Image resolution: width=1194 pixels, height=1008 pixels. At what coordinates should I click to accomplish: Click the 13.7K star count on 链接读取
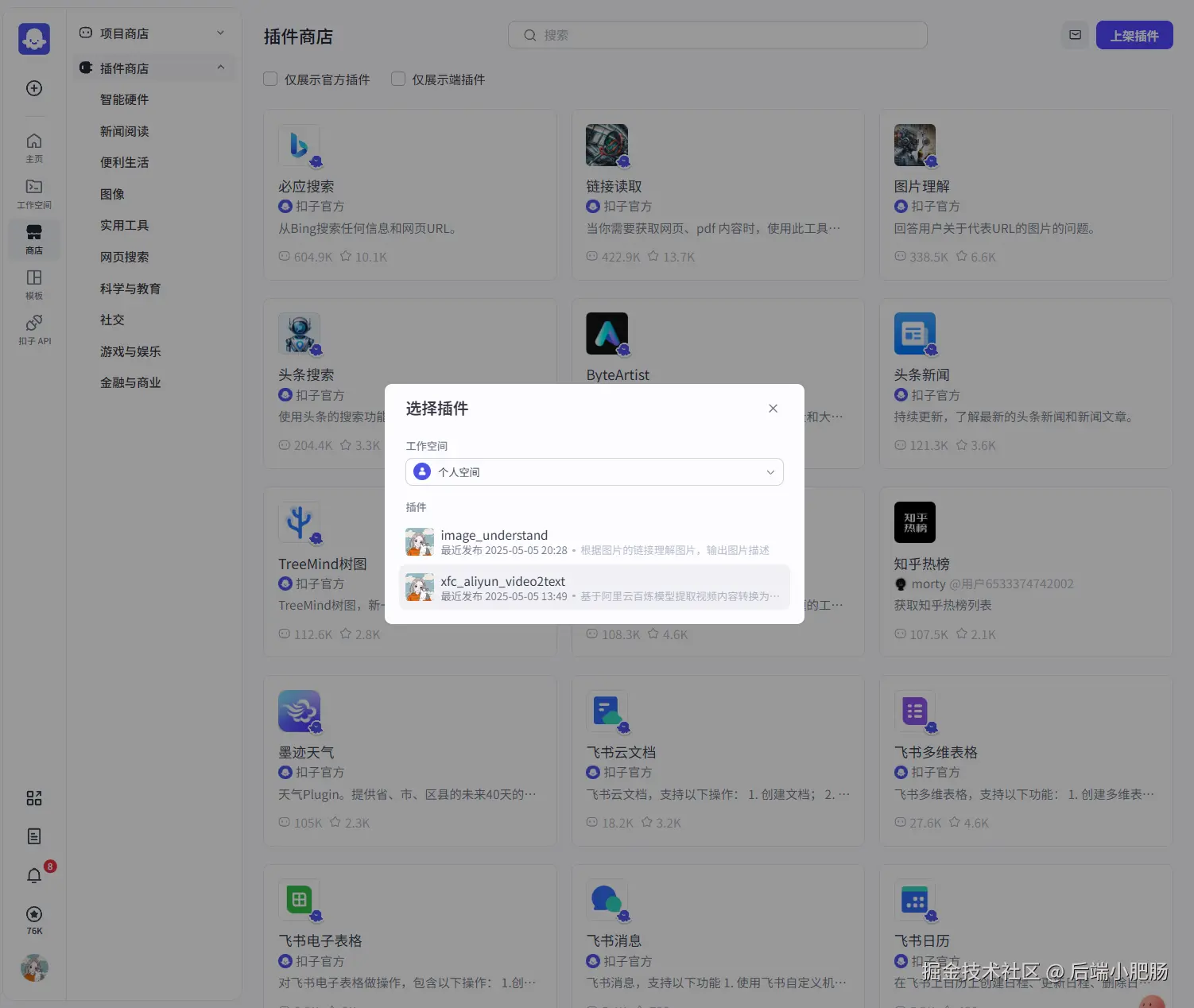[x=671, y=257]
